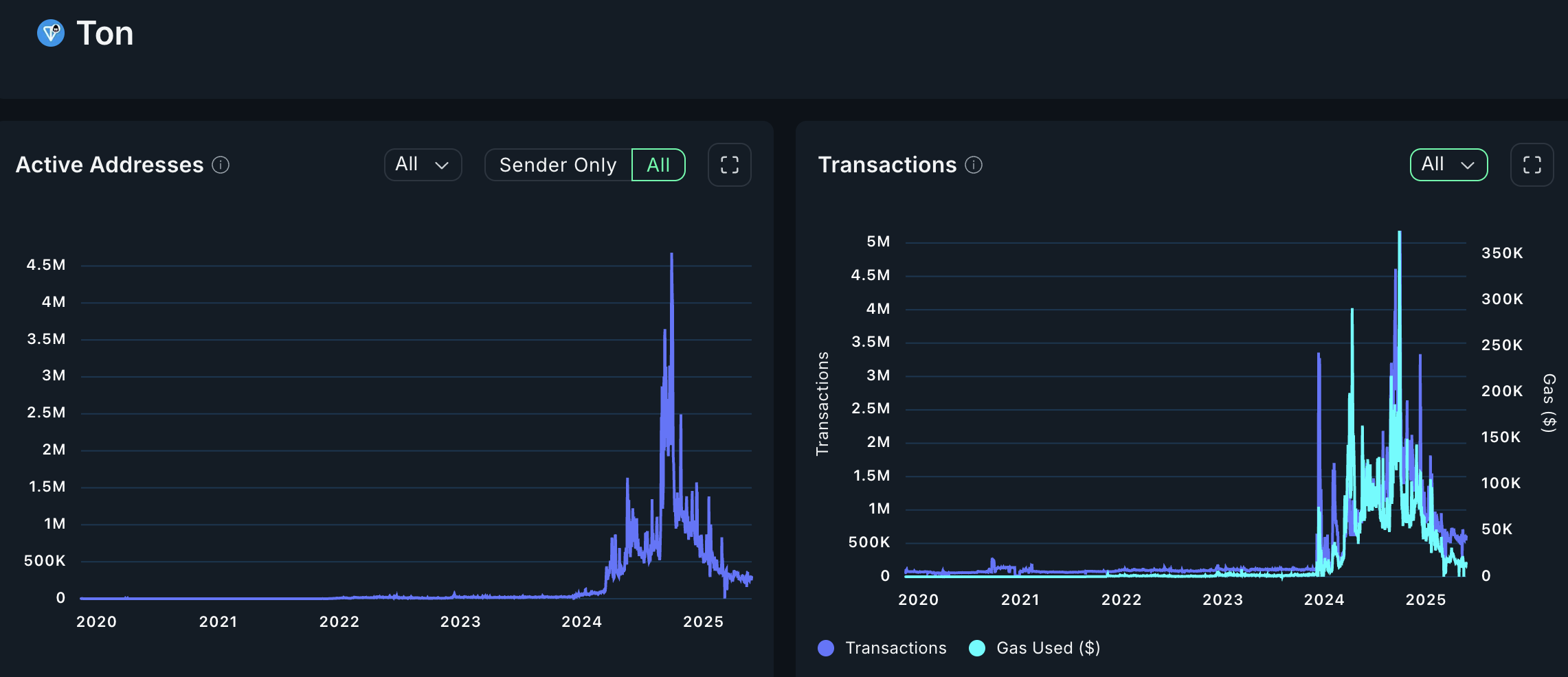Open the Transactions All time-range dropdown

[1448, 165]
